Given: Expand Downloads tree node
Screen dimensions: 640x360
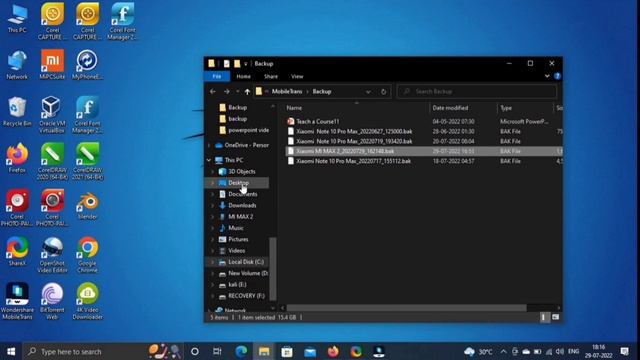Looking at the screenshot, I should pyautogui.click(x=213, y=205).
